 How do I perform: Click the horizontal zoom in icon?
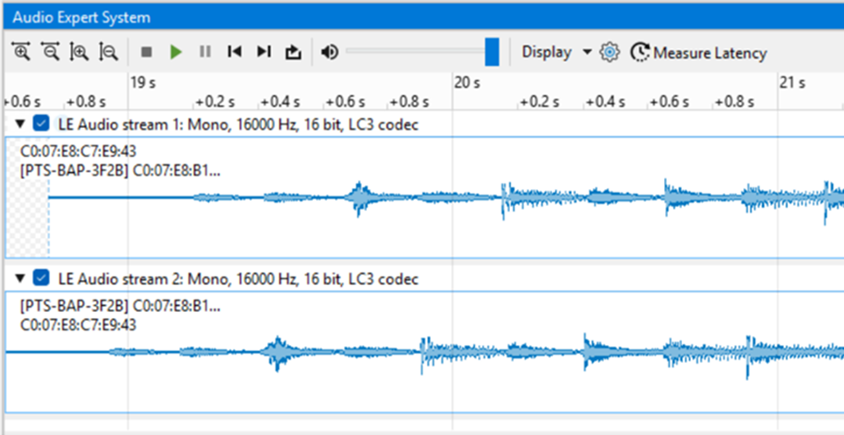pyautogui.click(x=21, y=52)
